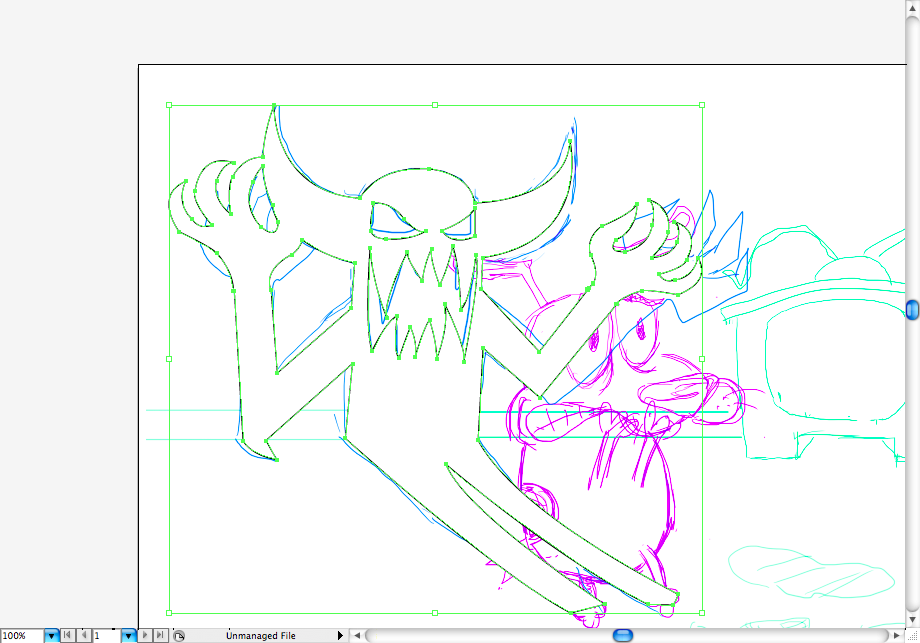Go to the last artboard
Viewport: 920px width, 643px height.
160,635
